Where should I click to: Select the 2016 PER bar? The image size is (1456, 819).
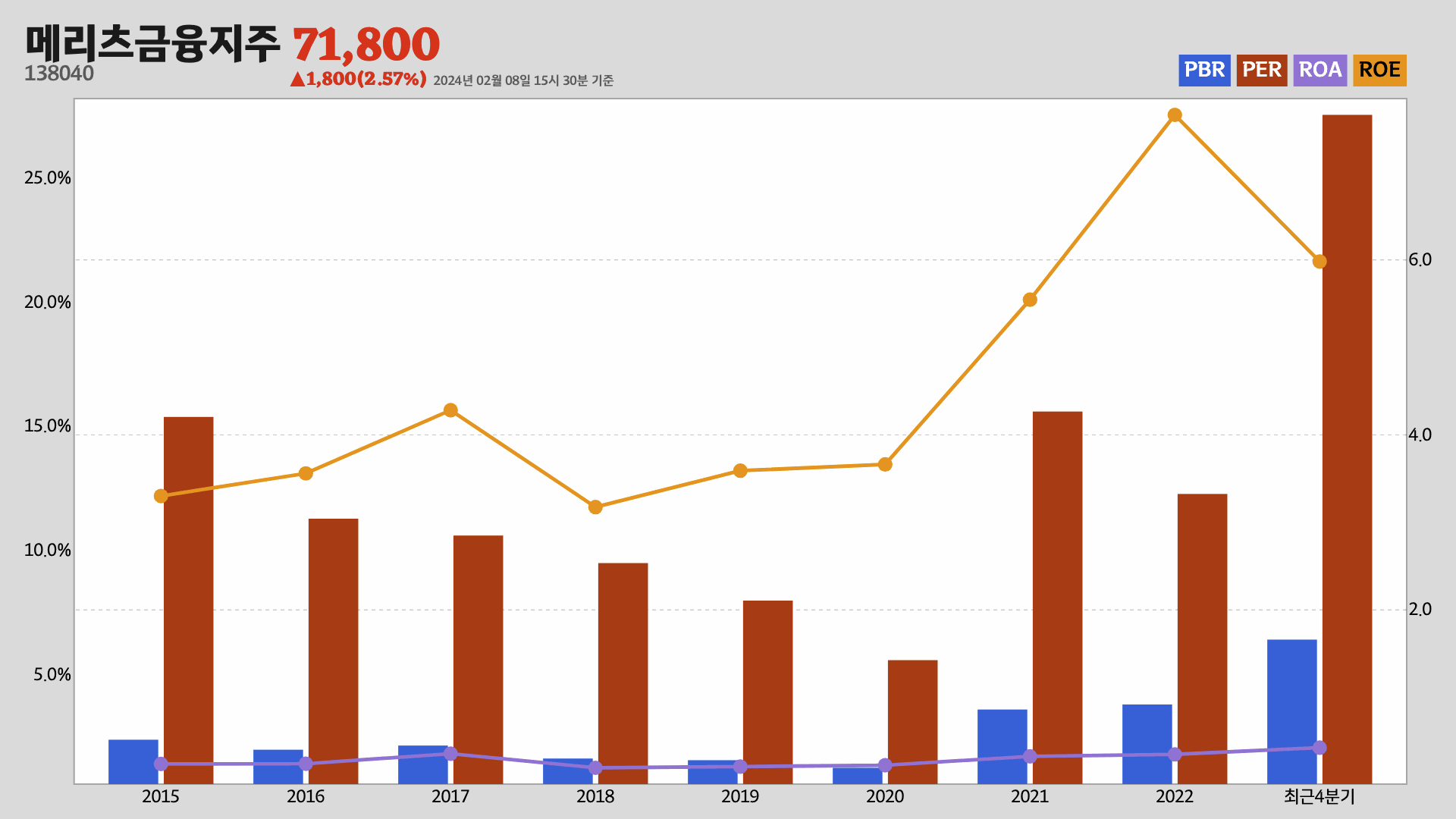334,651
